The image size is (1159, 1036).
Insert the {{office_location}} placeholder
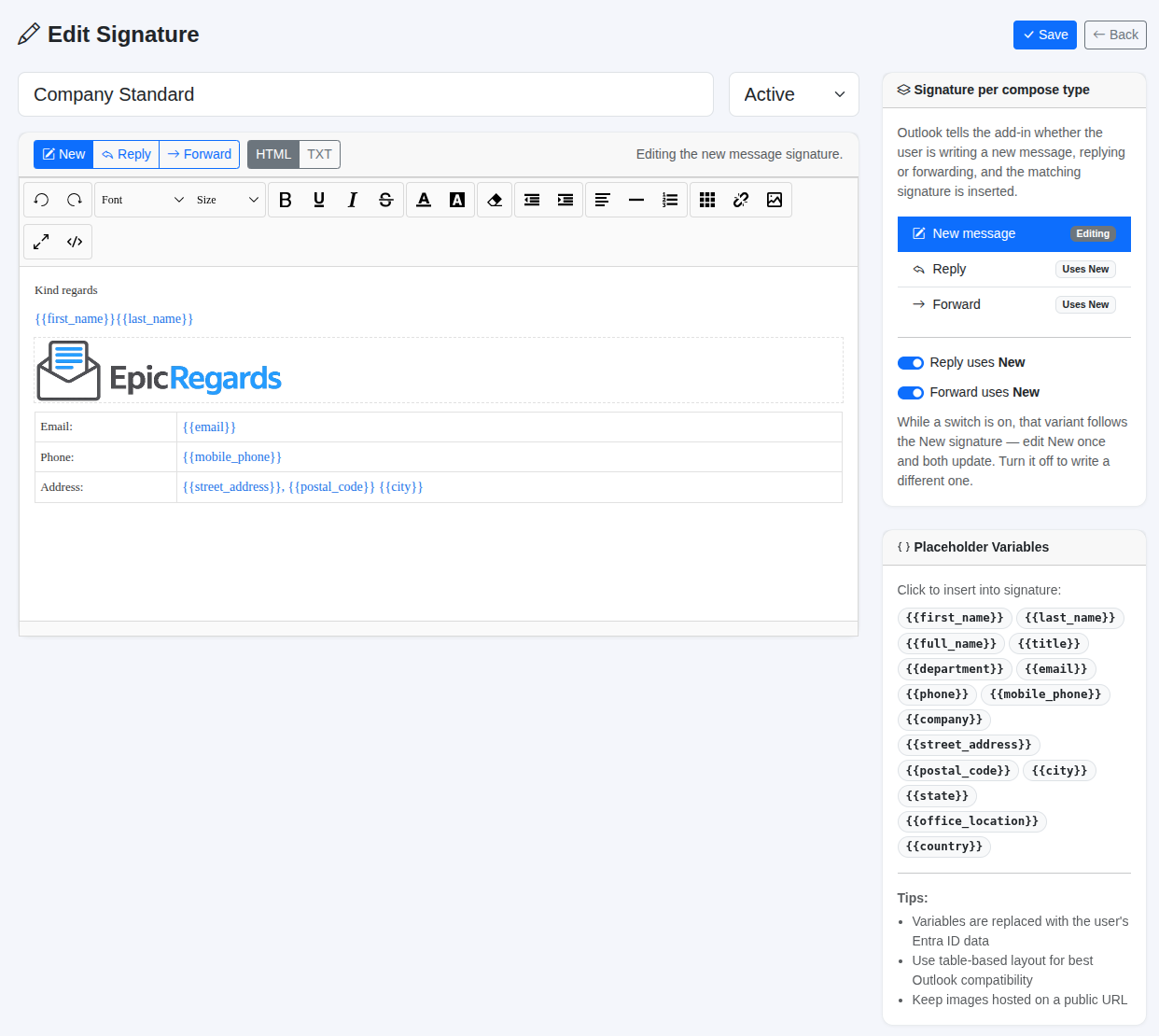pyautogui.click(x=972, y=821)
